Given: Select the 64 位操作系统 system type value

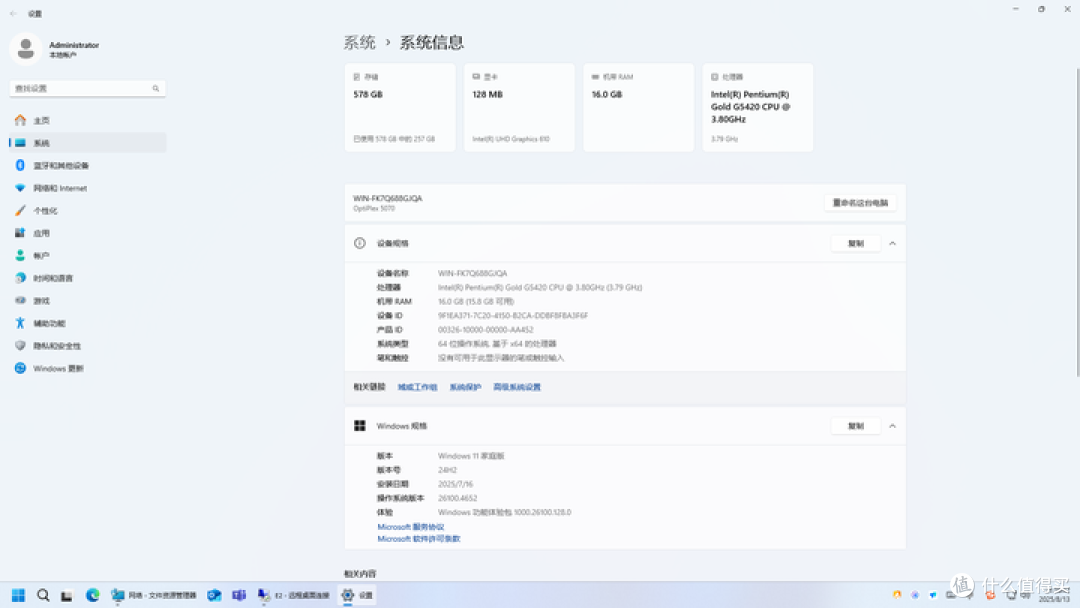Looking at the screenshot, I should [x=497, y=344].
